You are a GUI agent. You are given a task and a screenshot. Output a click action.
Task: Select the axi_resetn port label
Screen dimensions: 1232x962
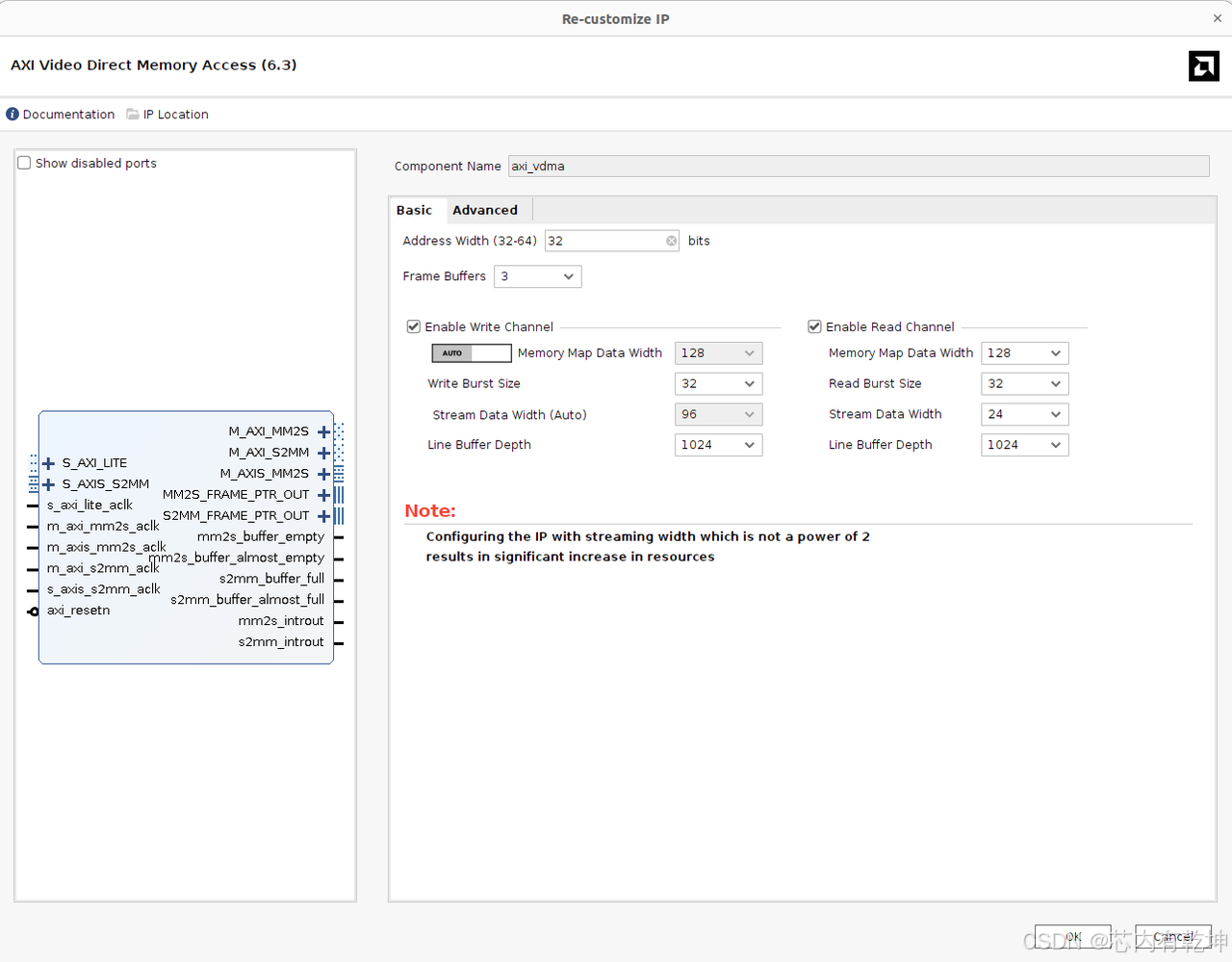[78, 611]
